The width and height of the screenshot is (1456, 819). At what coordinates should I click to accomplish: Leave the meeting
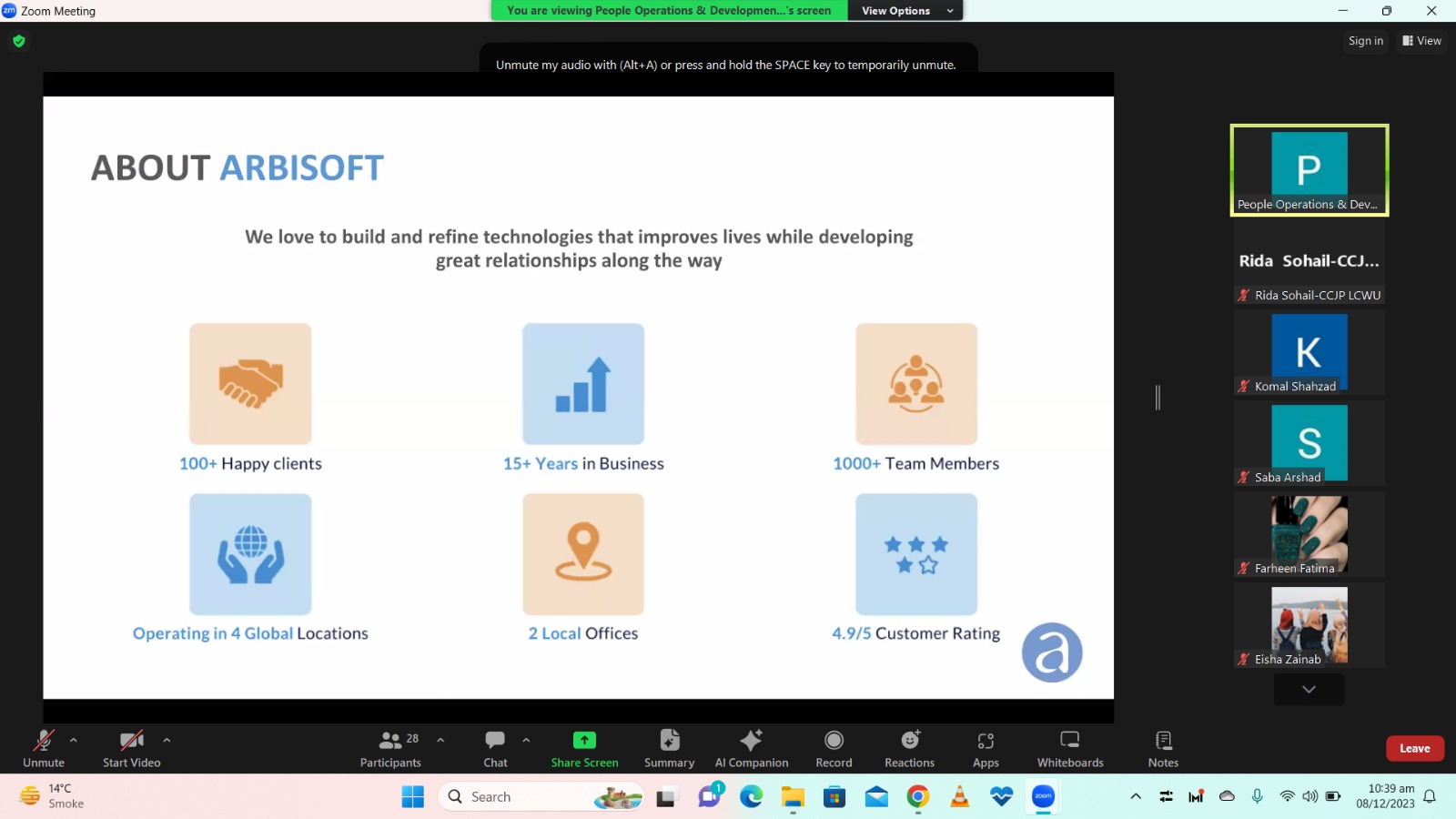coord(1415,748)
